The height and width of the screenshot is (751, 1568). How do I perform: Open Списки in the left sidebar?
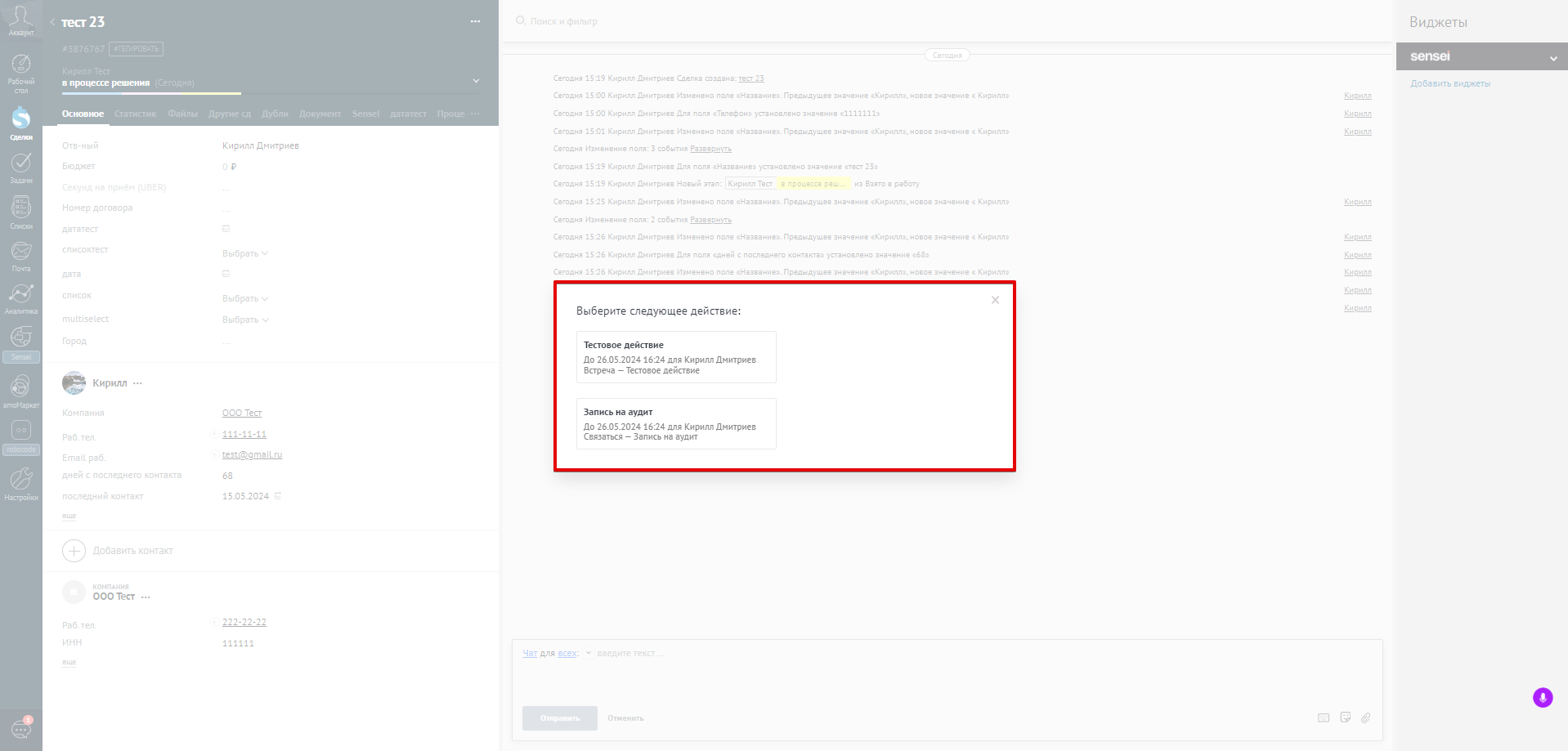(20, 212)
